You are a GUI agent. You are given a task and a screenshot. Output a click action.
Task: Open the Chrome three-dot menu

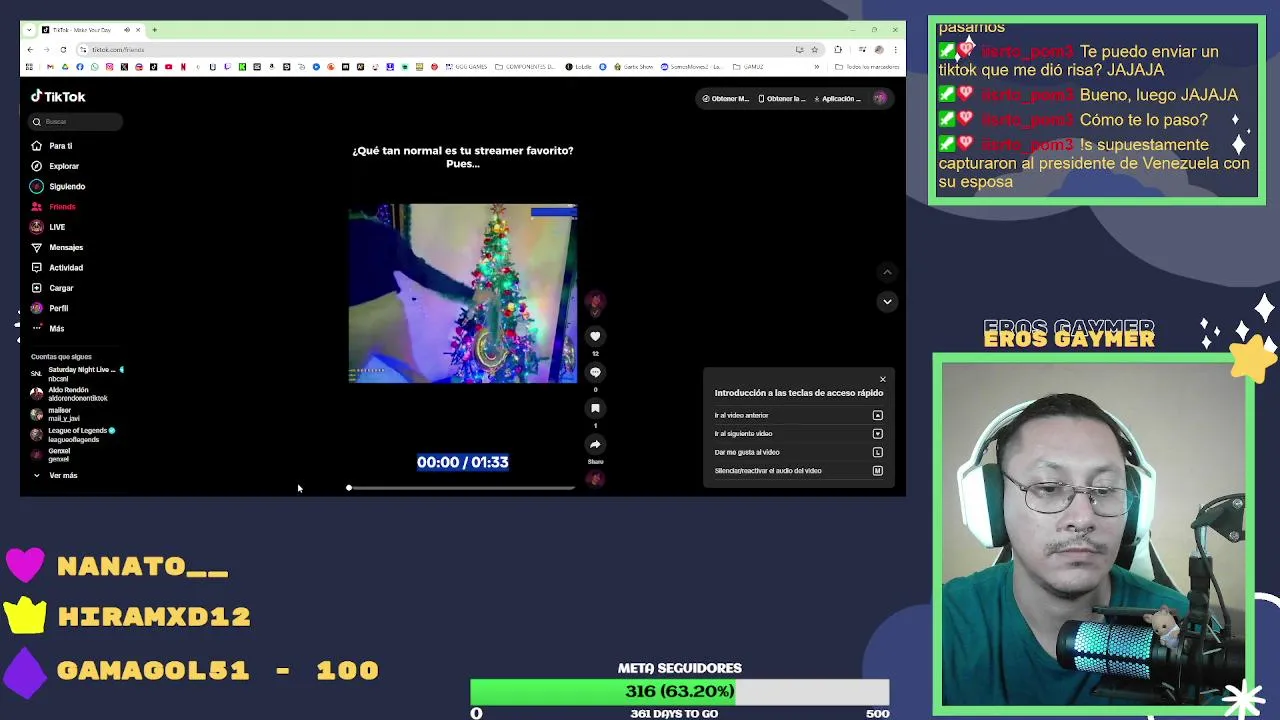coord(895,50)
